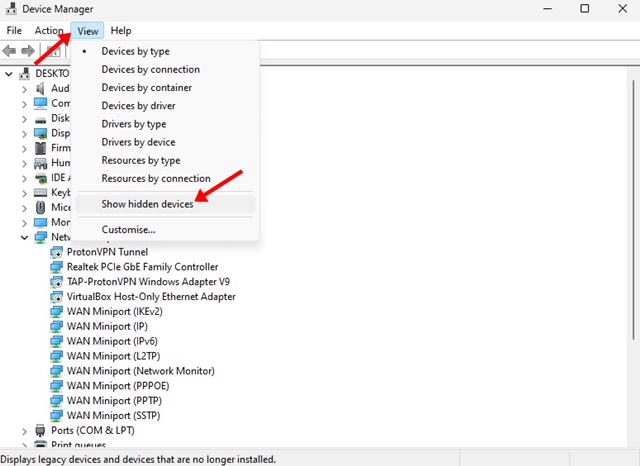
Task: Click the ProtonVPN Tunnel adapter icon
Action: point(57,252)
